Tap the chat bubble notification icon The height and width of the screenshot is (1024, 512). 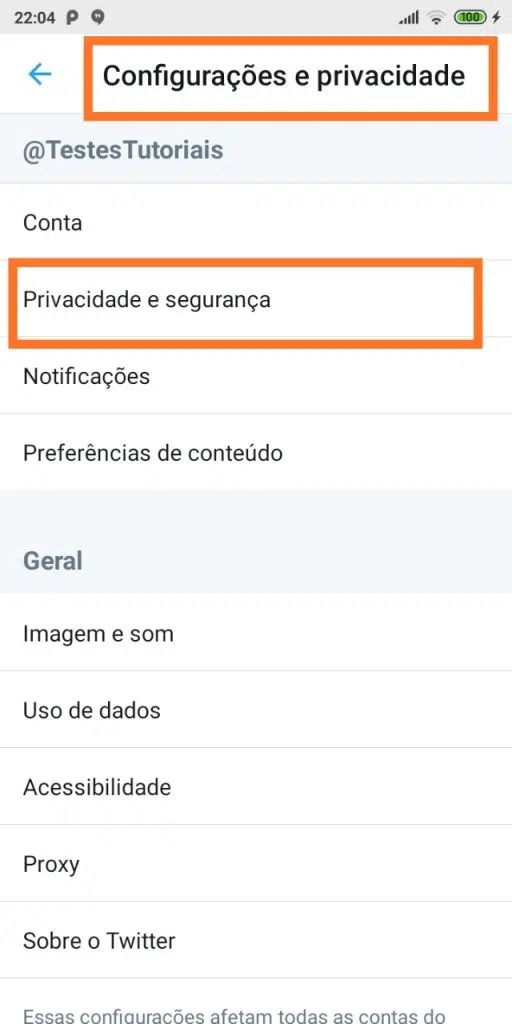click(x=98, y=18)
